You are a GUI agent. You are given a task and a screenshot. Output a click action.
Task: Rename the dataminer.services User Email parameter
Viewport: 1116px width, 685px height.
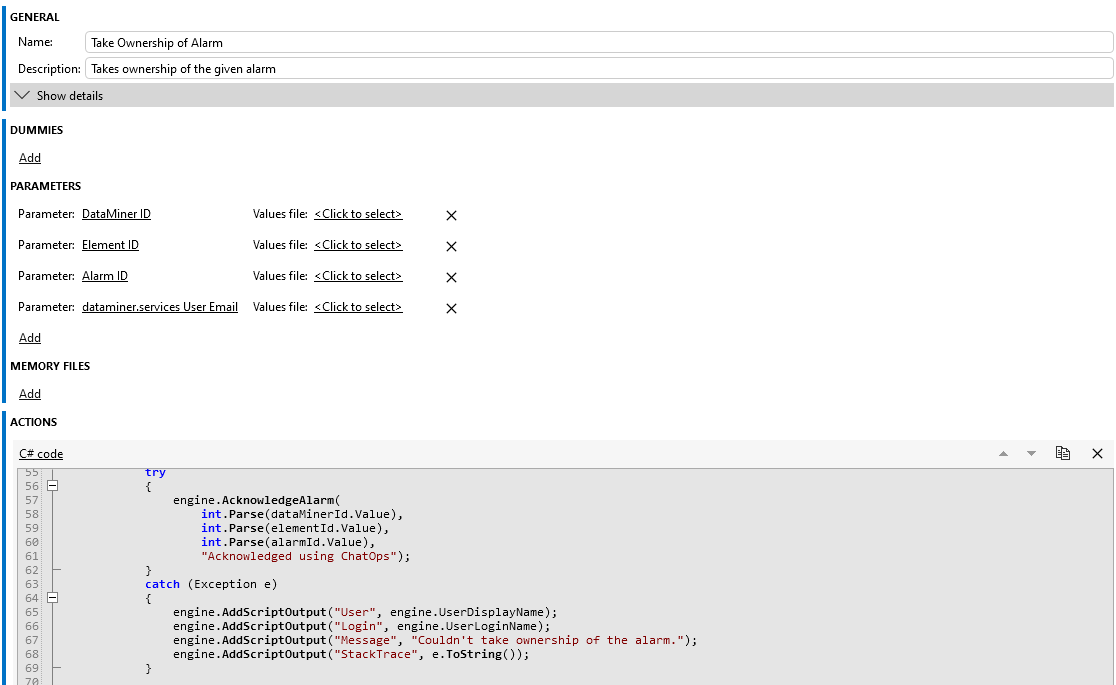tap(160, 307)
